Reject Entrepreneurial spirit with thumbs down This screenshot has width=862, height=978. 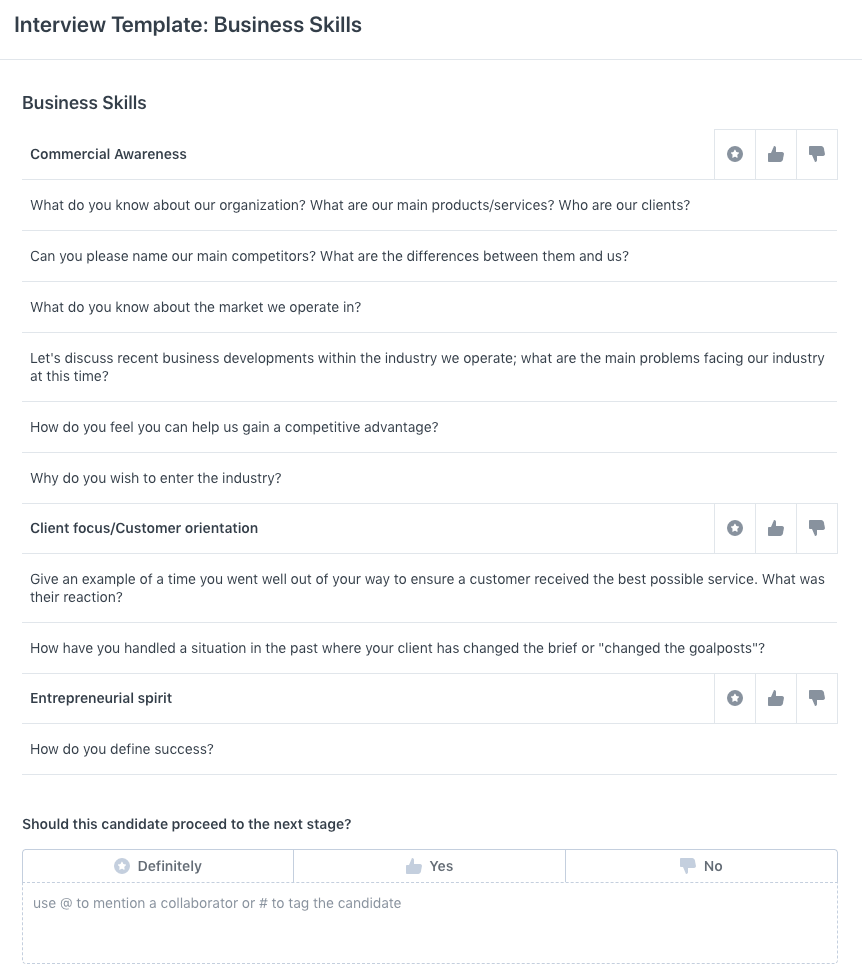click(817, 698)
